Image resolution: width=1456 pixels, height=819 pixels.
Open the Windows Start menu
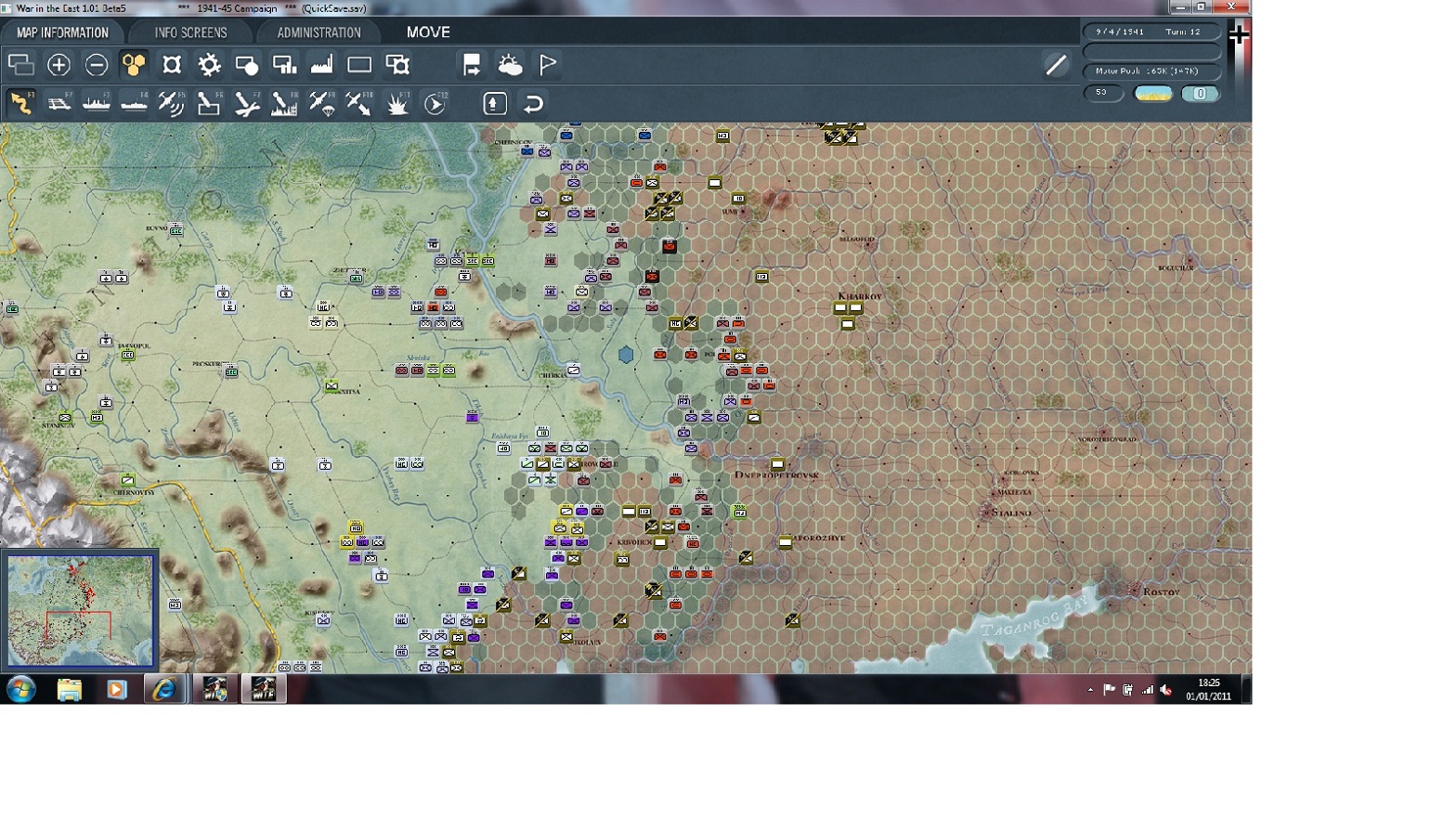coord(20,689)
